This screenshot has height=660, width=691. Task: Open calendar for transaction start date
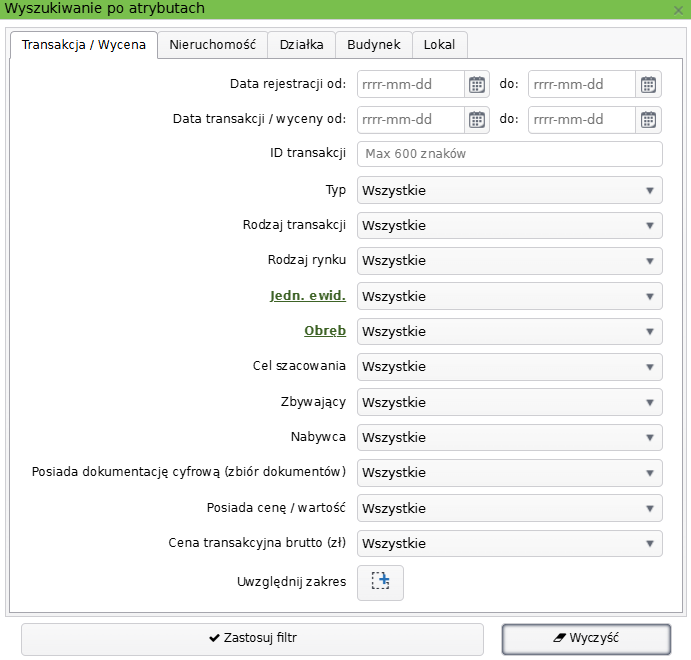477,120
